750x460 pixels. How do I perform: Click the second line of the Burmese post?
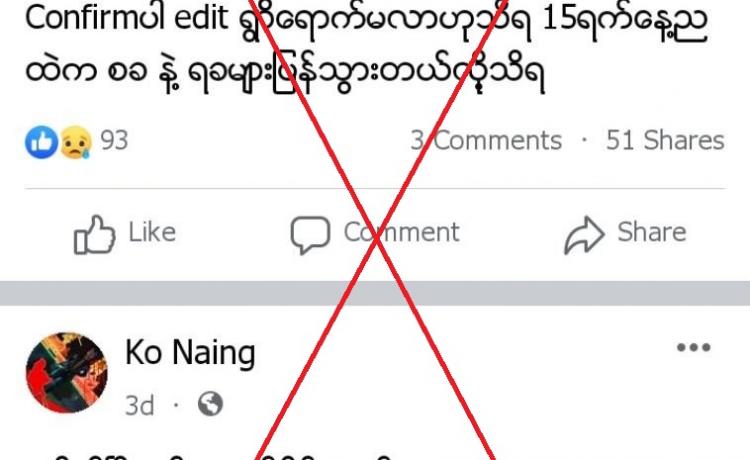[285, 72]
